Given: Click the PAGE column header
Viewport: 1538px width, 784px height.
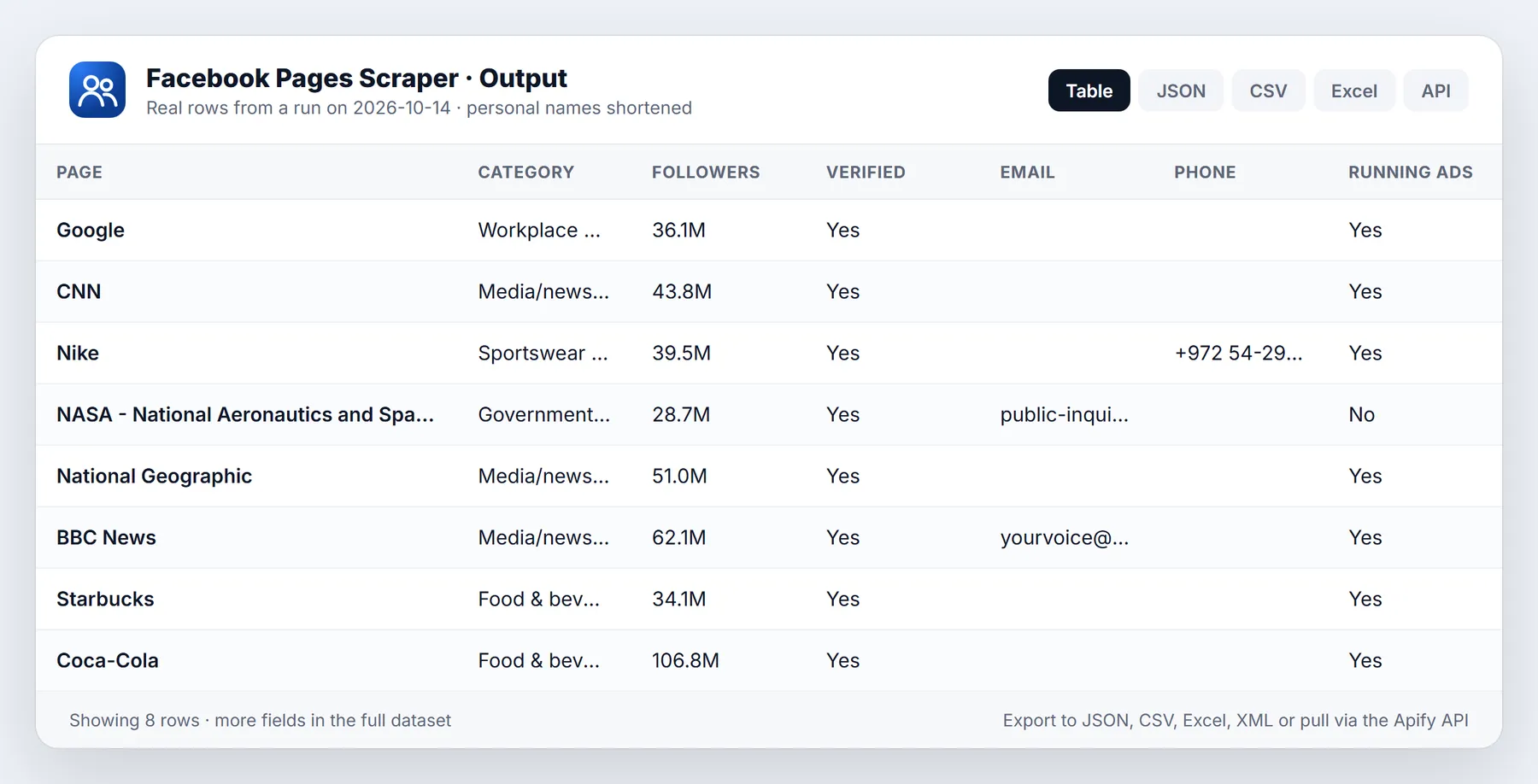Looking at the screenshot, I should [79, 173].
